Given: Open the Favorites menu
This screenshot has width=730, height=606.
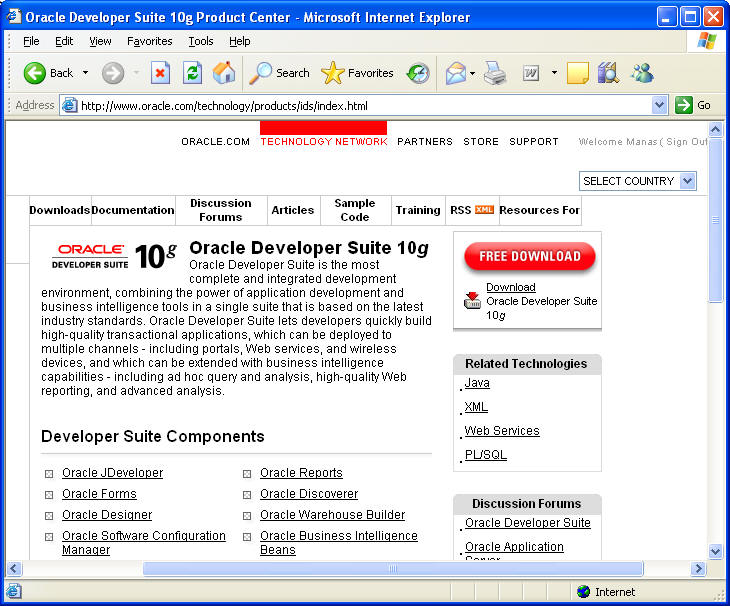Looking at the screenshot, I should (x=149, y=41).
